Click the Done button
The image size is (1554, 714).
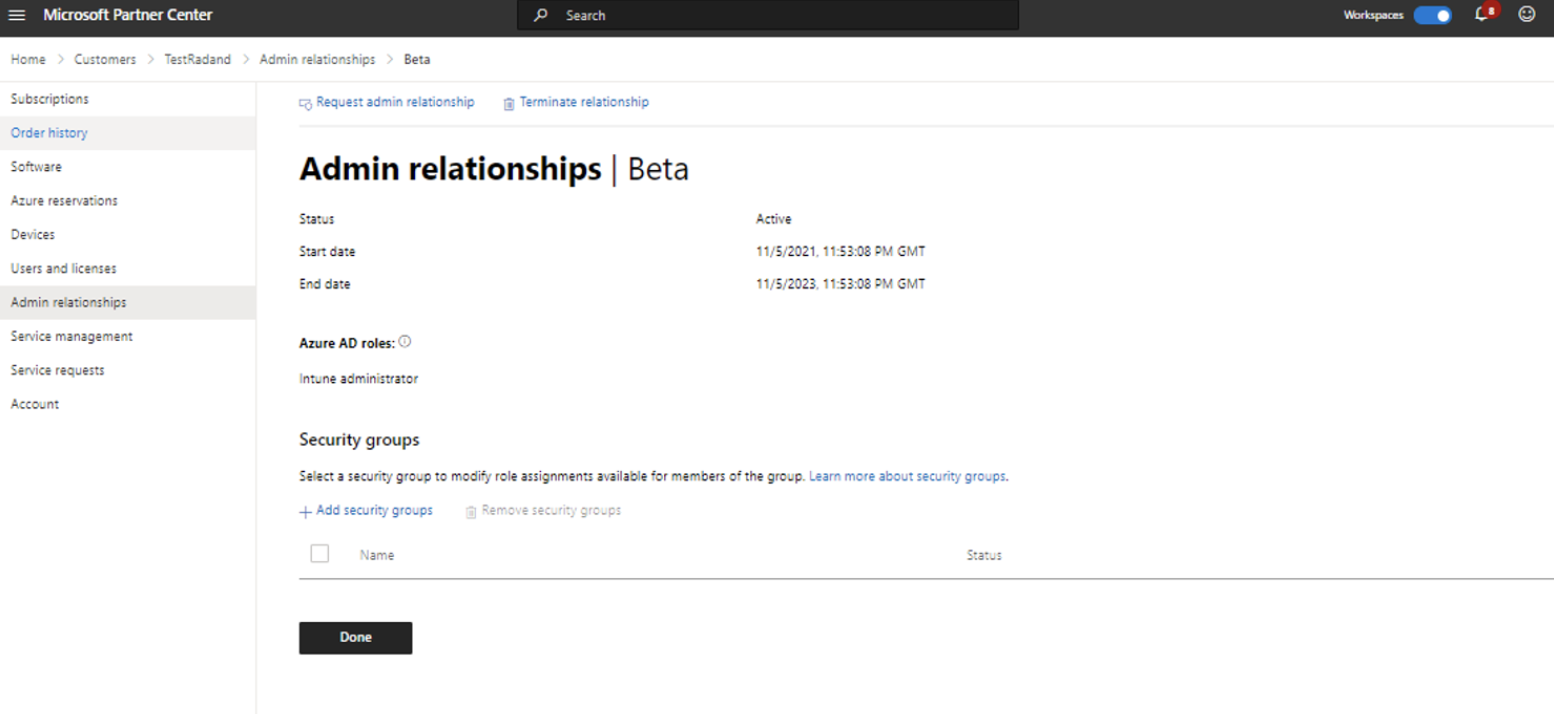(355, 637)
